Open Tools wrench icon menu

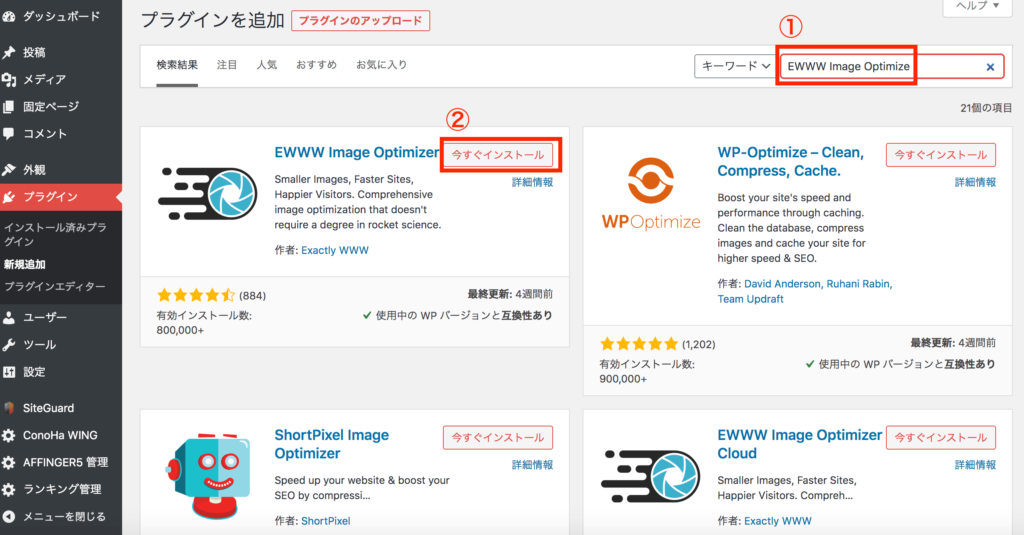(10, 345)
